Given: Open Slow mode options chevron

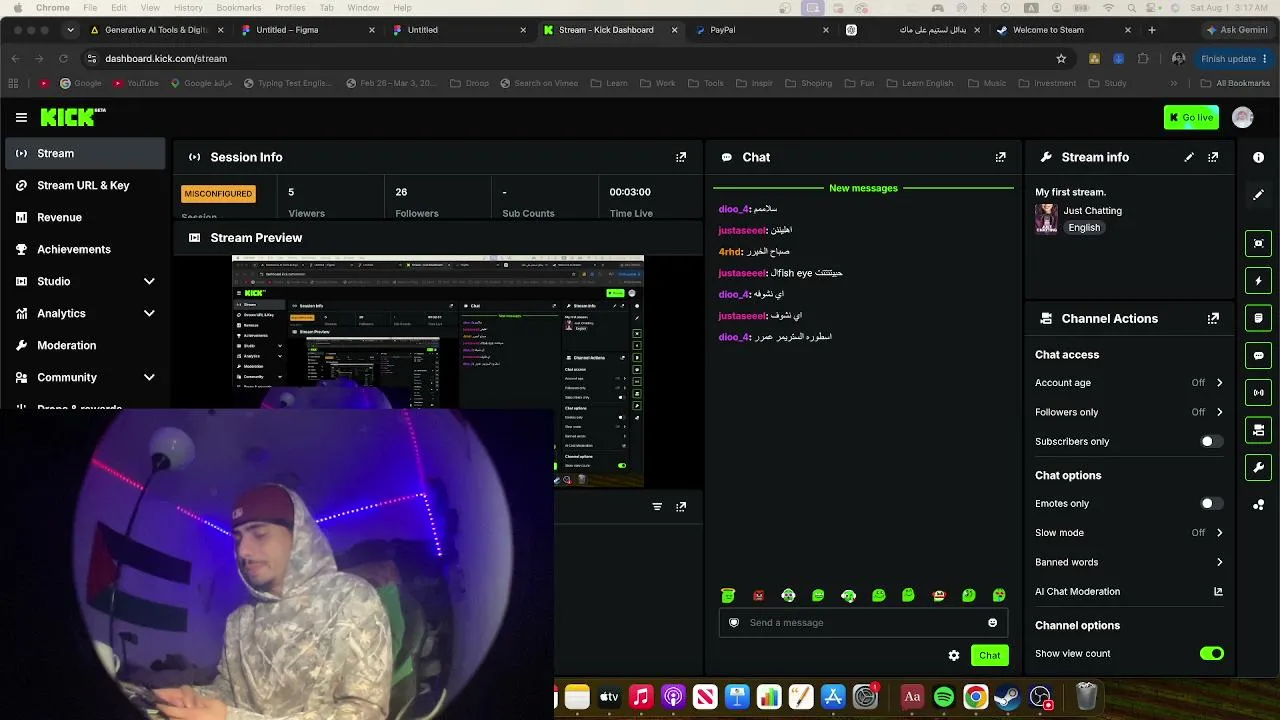Looking at the screenshot, I should [x=1219, y=532].
